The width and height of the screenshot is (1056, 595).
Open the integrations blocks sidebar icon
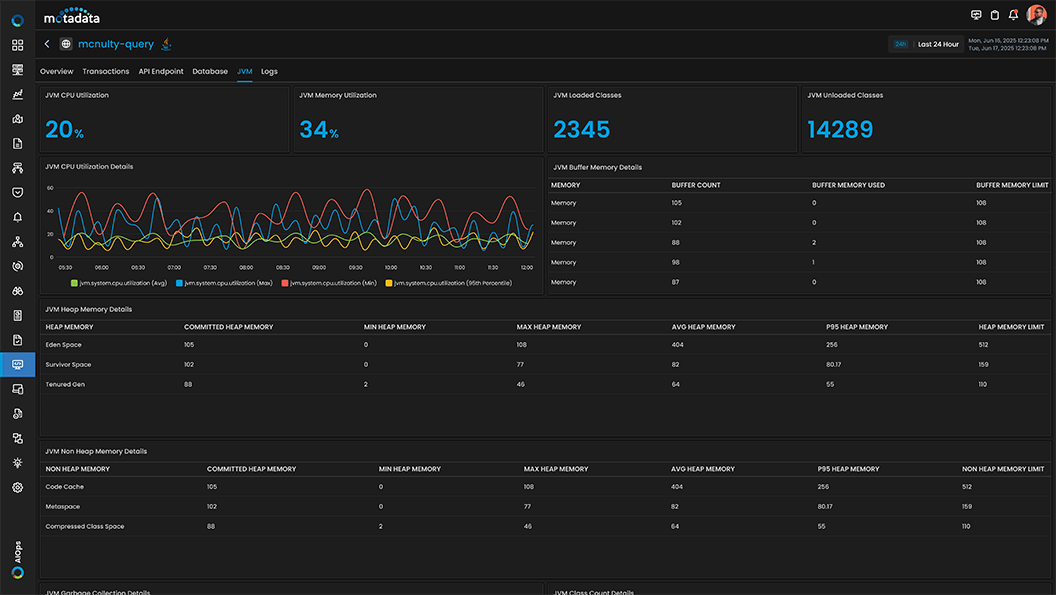[x=18, y=438]
